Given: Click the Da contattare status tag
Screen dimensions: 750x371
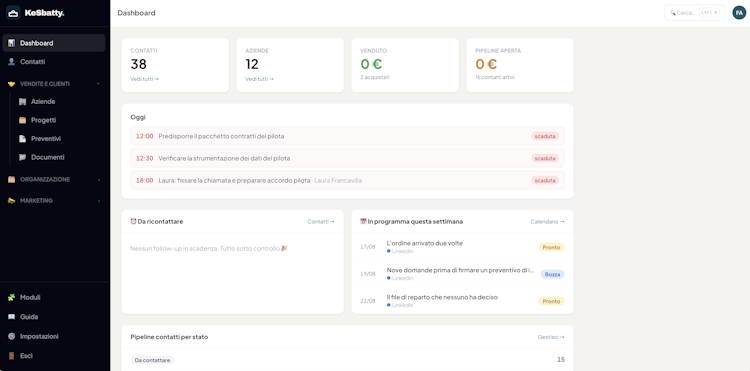Looking at the screenshot, I should [153, 360].
